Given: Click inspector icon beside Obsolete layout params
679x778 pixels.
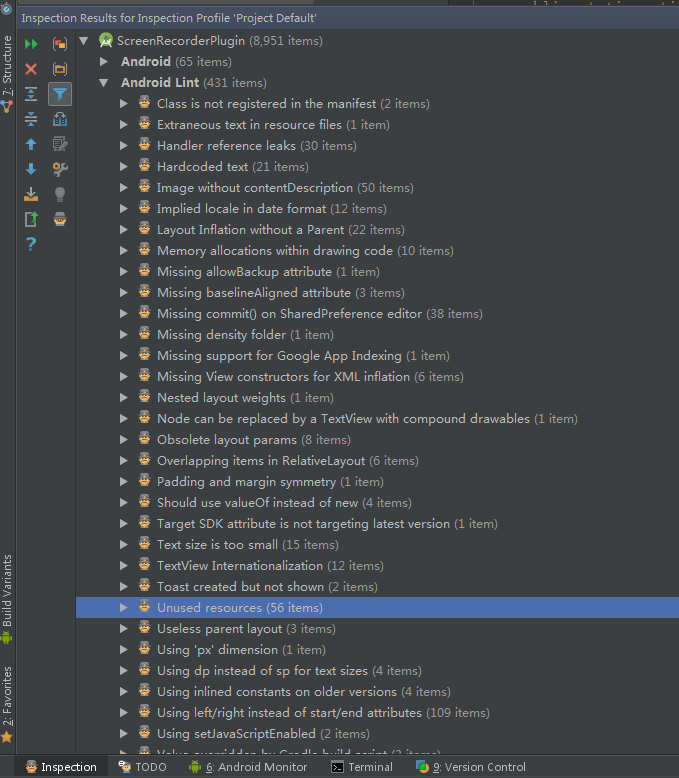Looking at the screenshot, I should [144, 439].
